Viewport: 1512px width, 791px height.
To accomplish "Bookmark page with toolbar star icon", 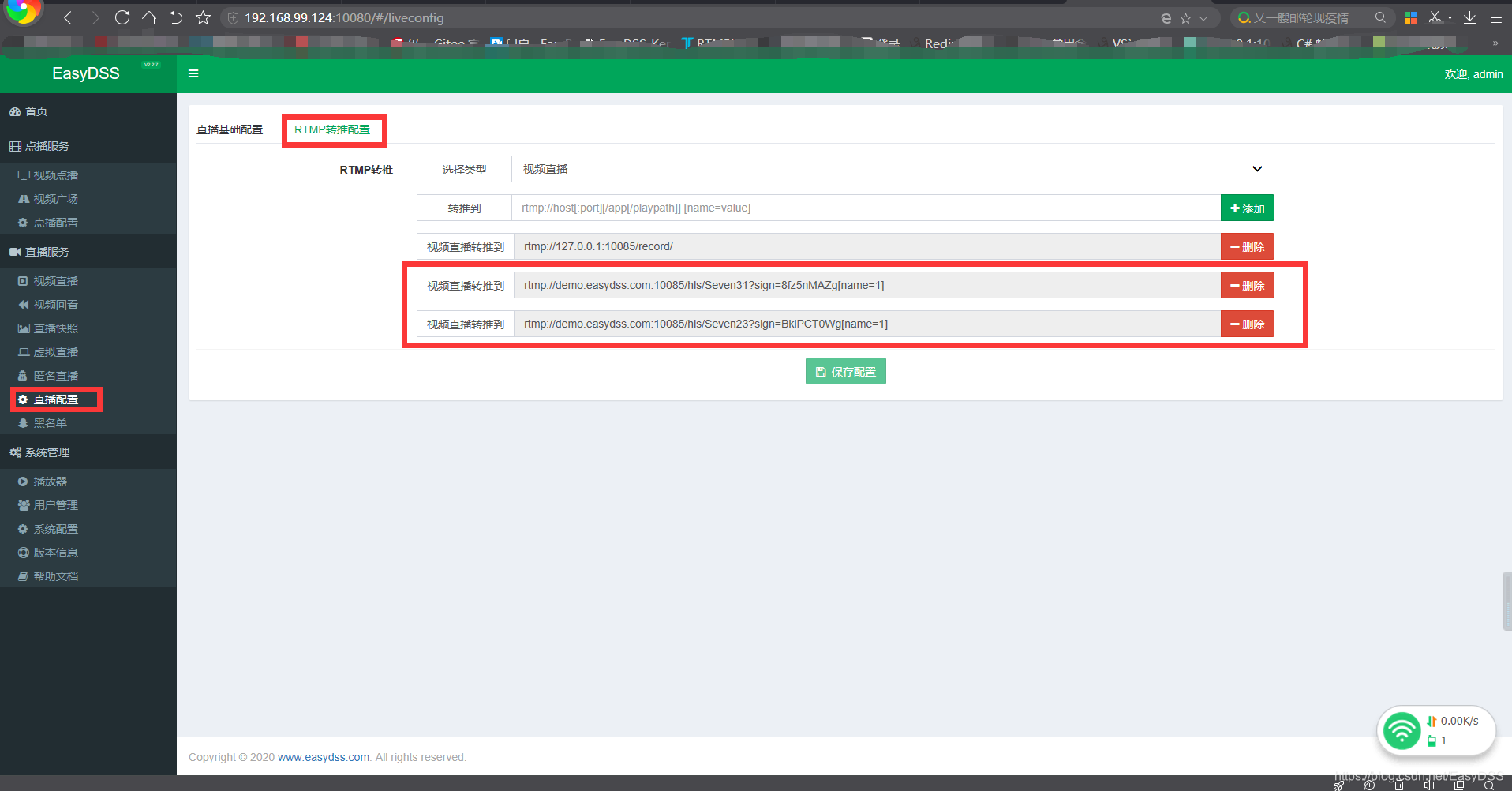I will click(x=203, y=17).
